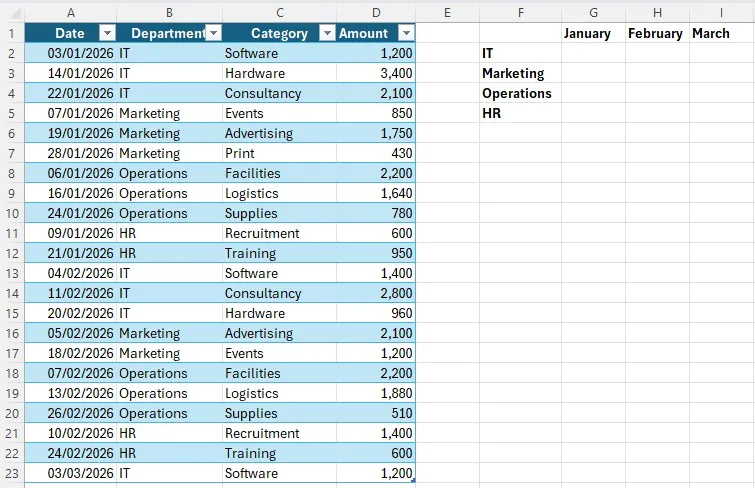Click the Print category cell
The width and height of the screenshot is (755, 488).
[x=279, y=153]
